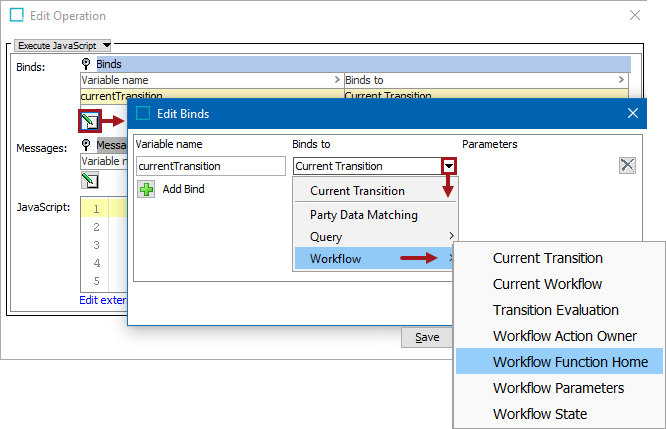
Task: Select Party Data Matching option
Action: [x=364, y=214]
